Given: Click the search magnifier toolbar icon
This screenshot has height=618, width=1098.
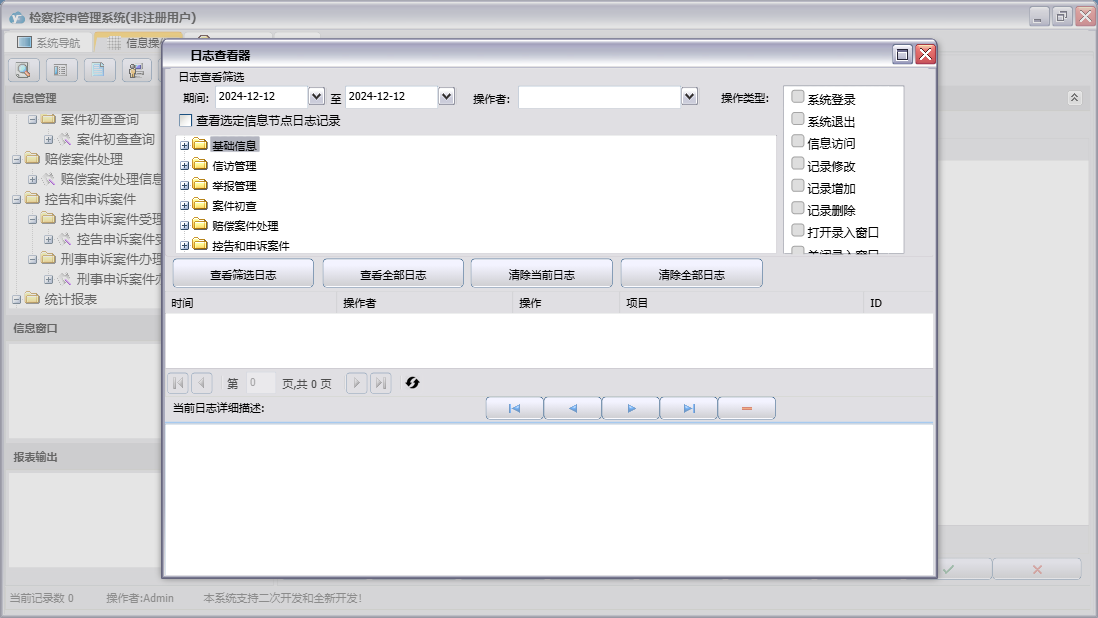Looking at the screenshot, I should point(23,70).
